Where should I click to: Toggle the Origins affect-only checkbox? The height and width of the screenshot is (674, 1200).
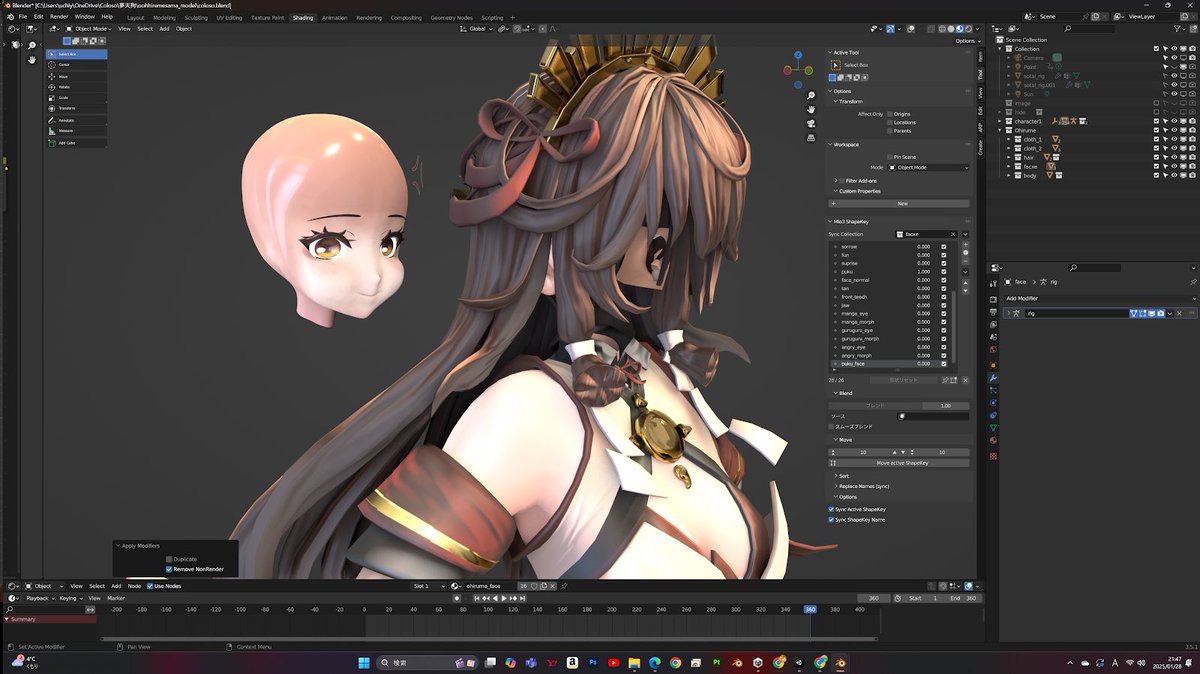(890, 114)
